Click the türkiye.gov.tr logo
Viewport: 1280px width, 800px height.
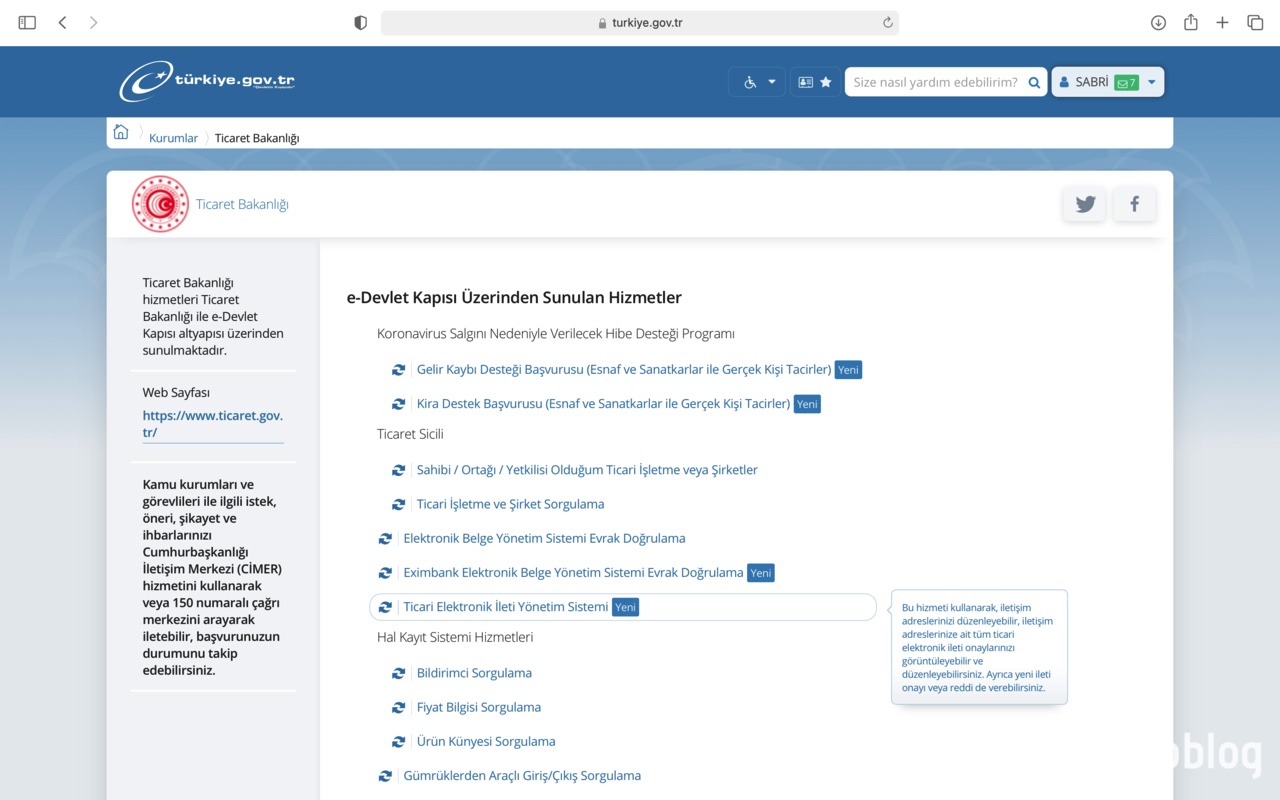[207, 82]
